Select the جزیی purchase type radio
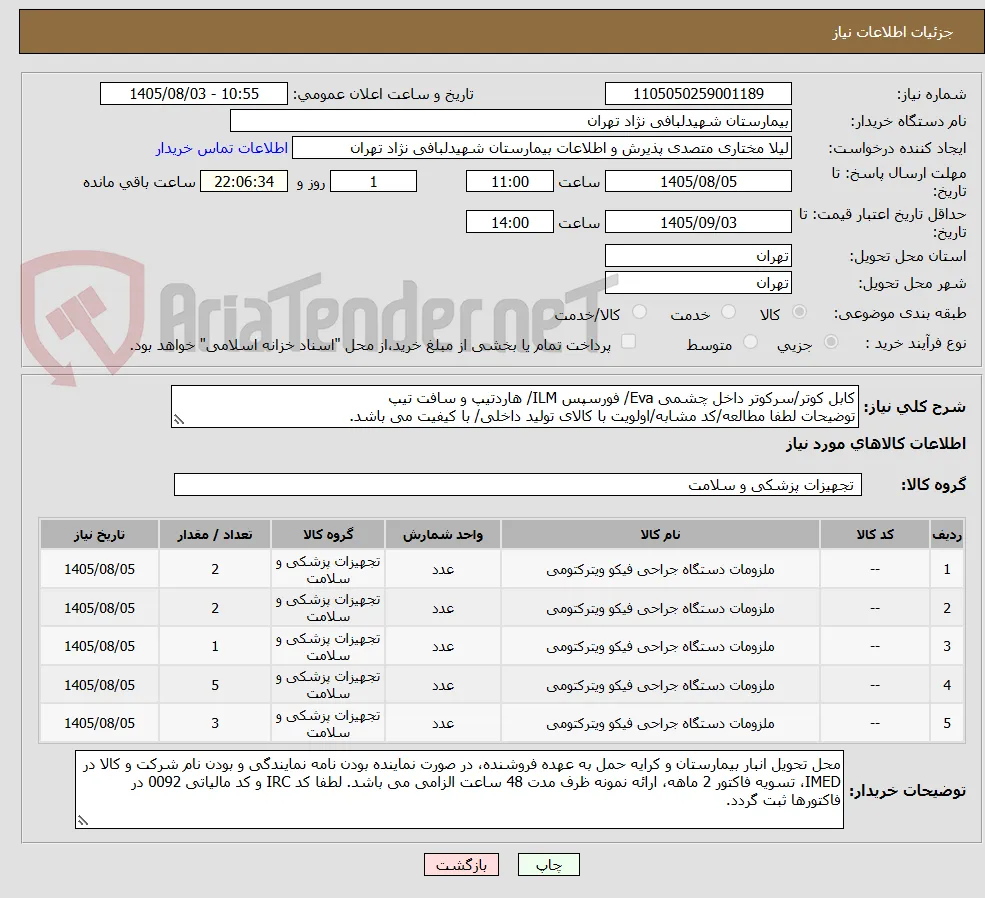The image size is (985, 898). click(x=830, y=342)
